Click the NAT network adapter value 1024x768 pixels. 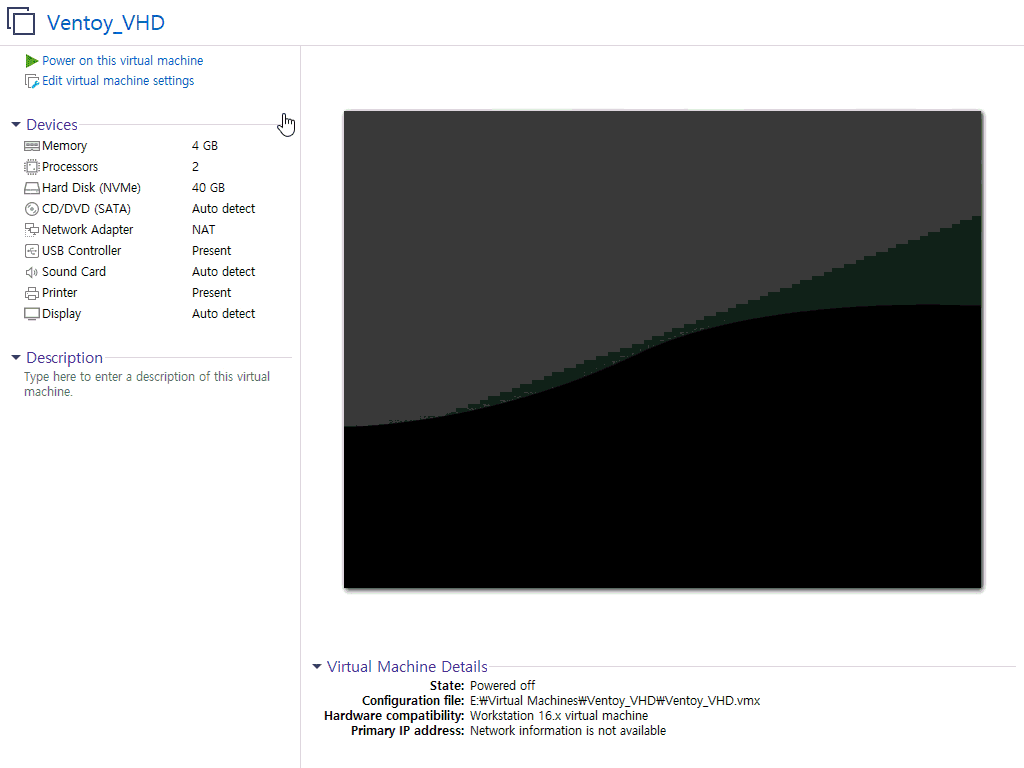[x=203, y=230]
